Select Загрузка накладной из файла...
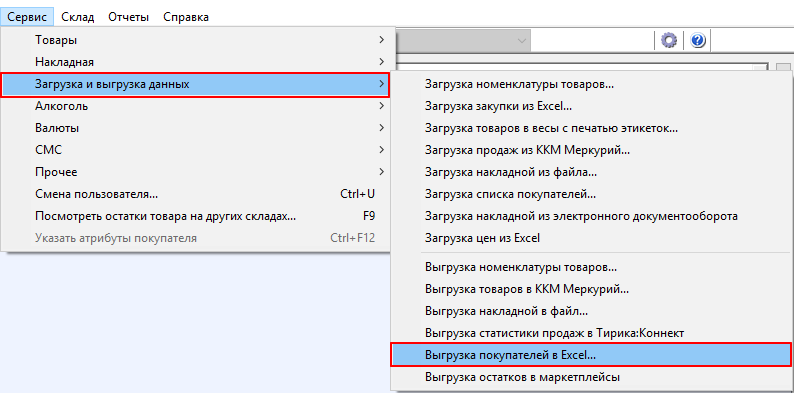 [591, 172]
